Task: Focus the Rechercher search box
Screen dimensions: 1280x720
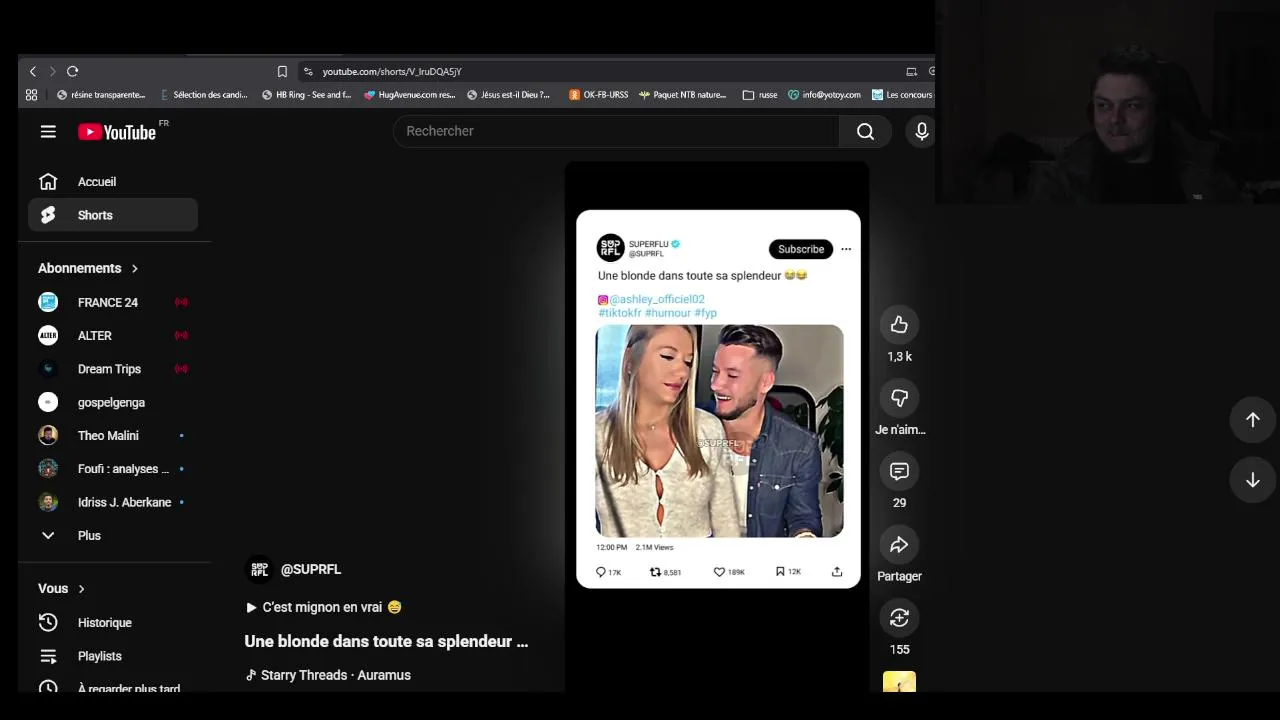Action: (616, 131)
